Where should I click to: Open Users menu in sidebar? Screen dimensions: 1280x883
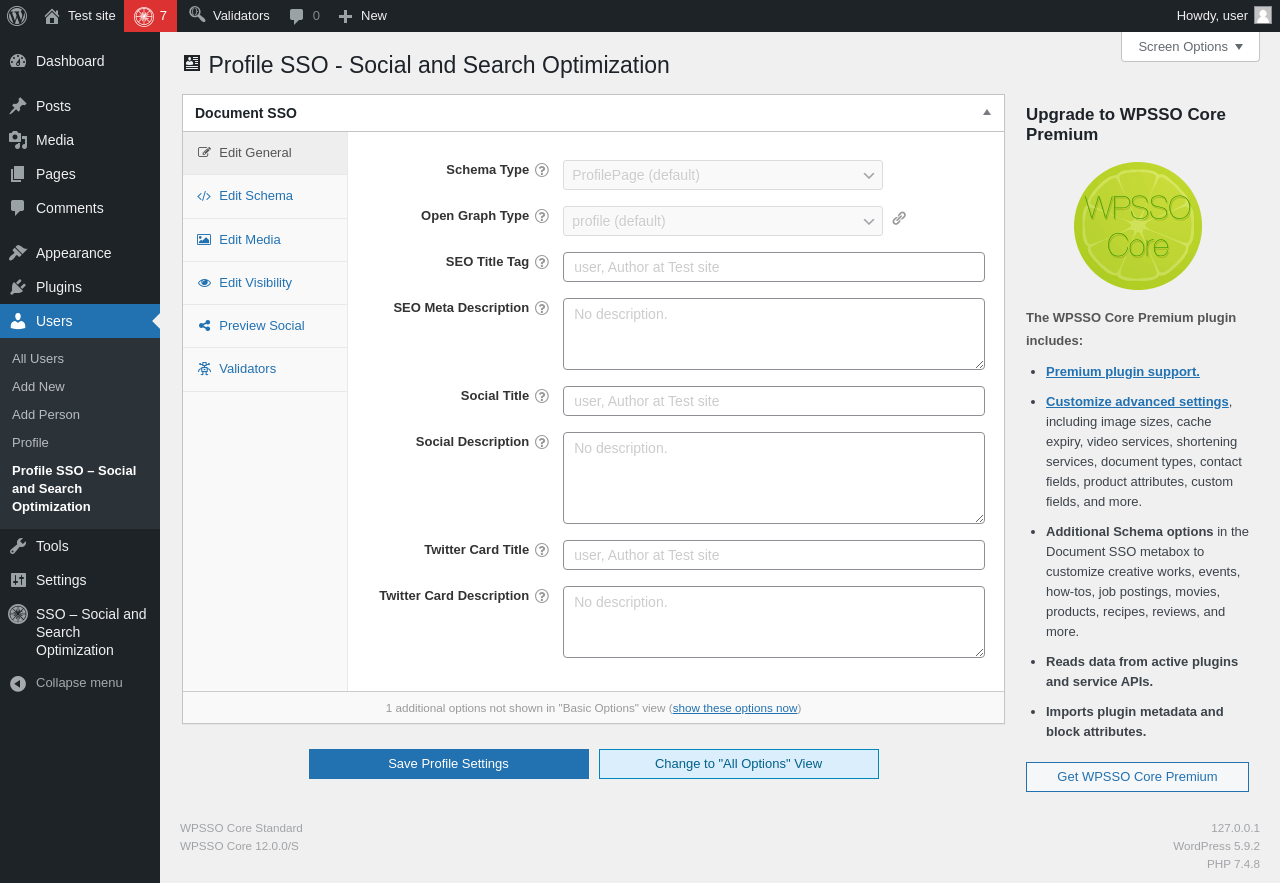coord(80,321)
